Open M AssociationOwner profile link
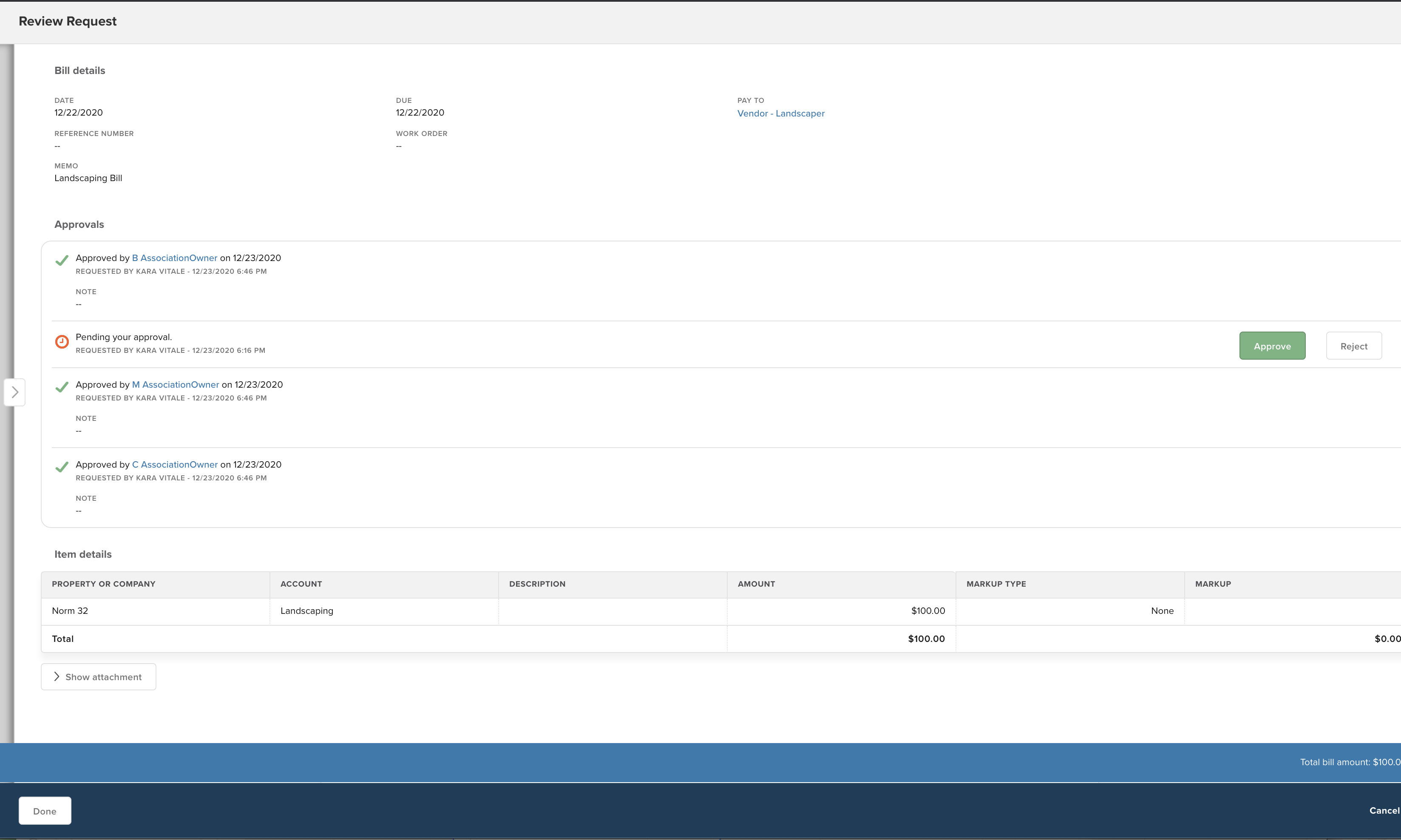 [176, 384]
